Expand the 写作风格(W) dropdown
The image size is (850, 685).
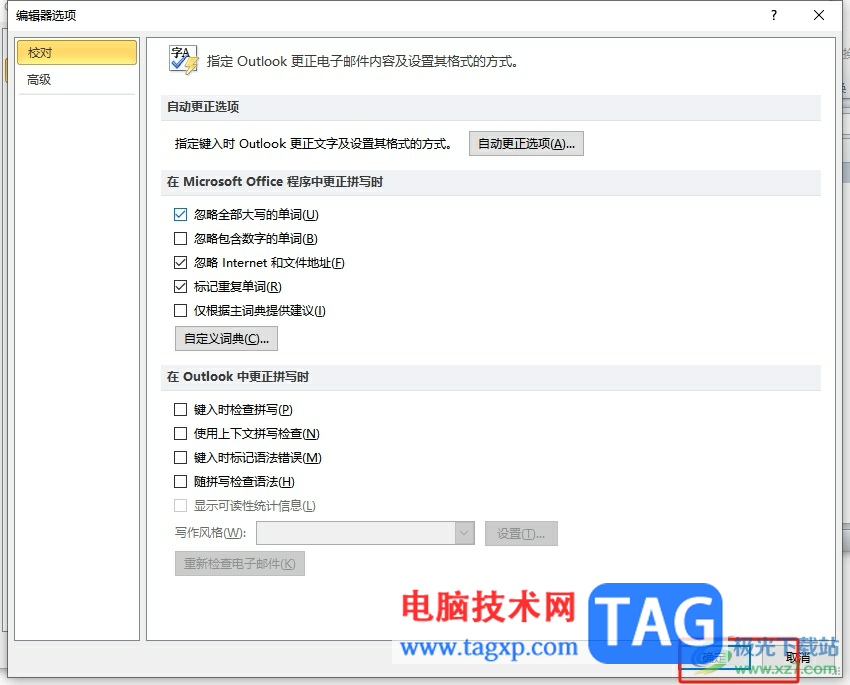(464, 533)
